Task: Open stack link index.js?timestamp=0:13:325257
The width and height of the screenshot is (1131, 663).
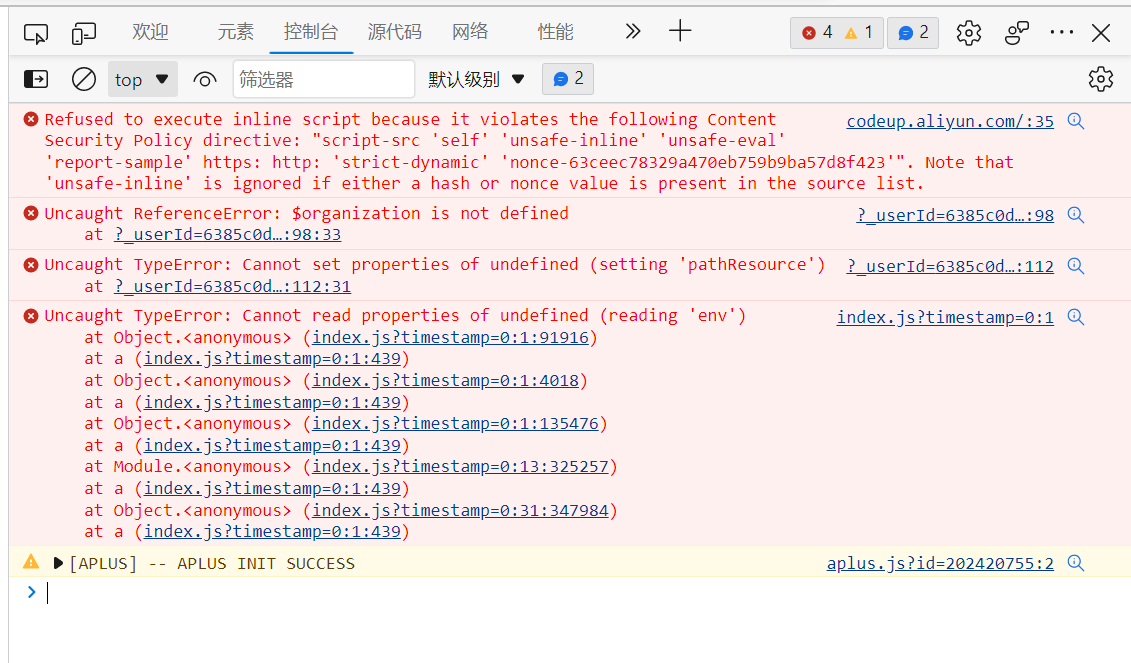Action: (x=460, y=467)
